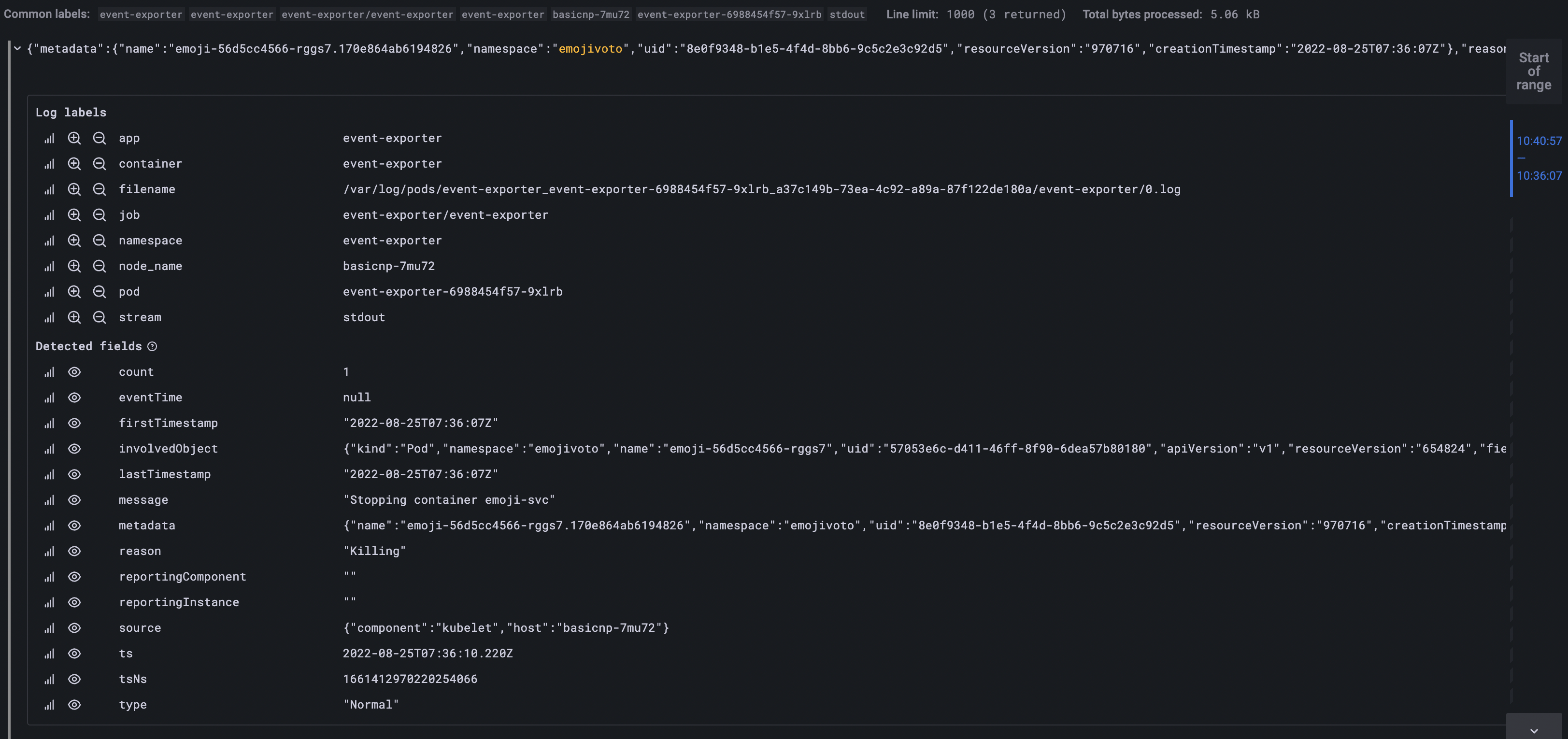The width and height of the screenshot is (1568, 739).
Task: Click source value with kubelet component
Action: [x=506, y=627]
